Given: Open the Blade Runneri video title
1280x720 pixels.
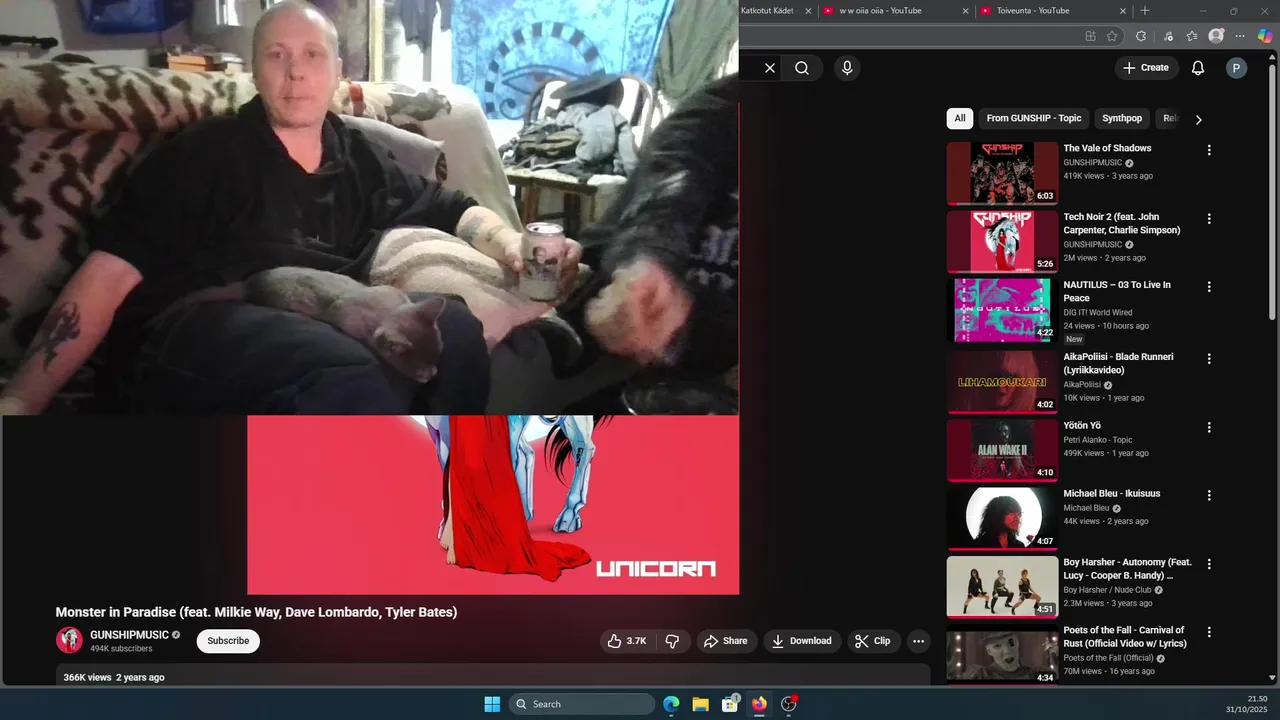Looking at the screenshot, I should (1118, 363).
